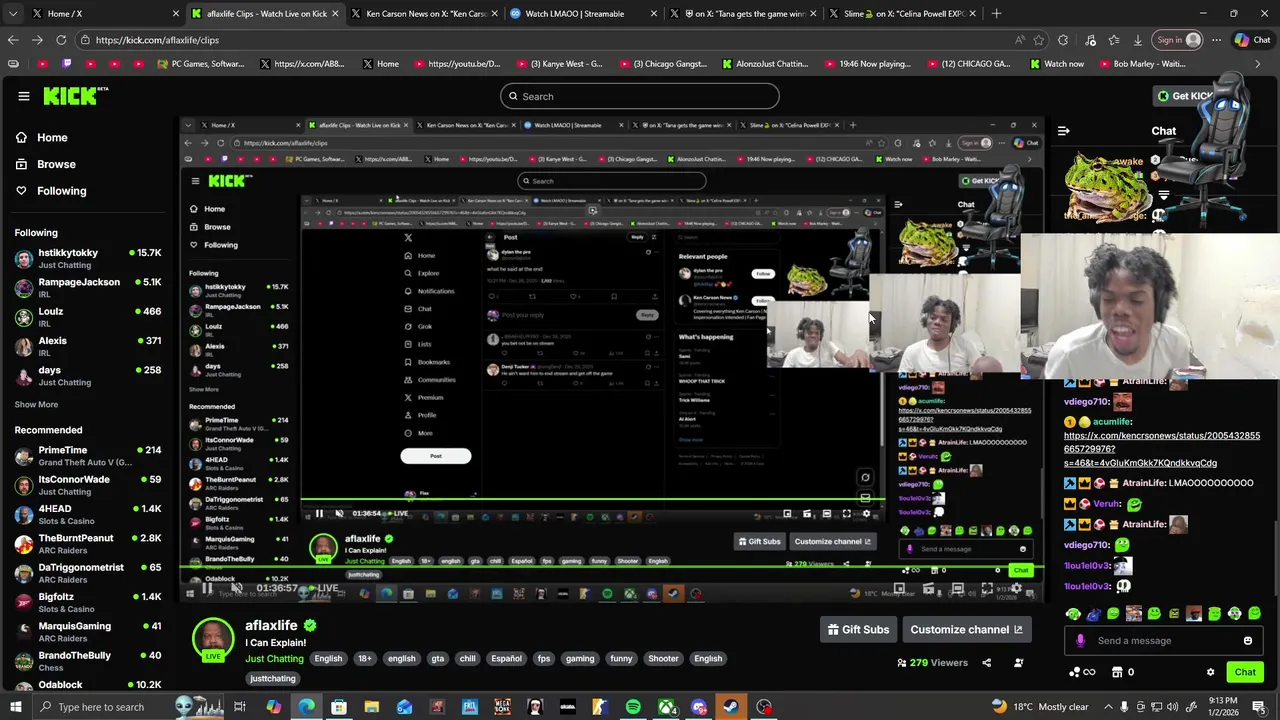The width and height of the screenshot is (1280, 720).
Task: Open RampageJackson channel in Following list
Action: click(x=88, y=288)
